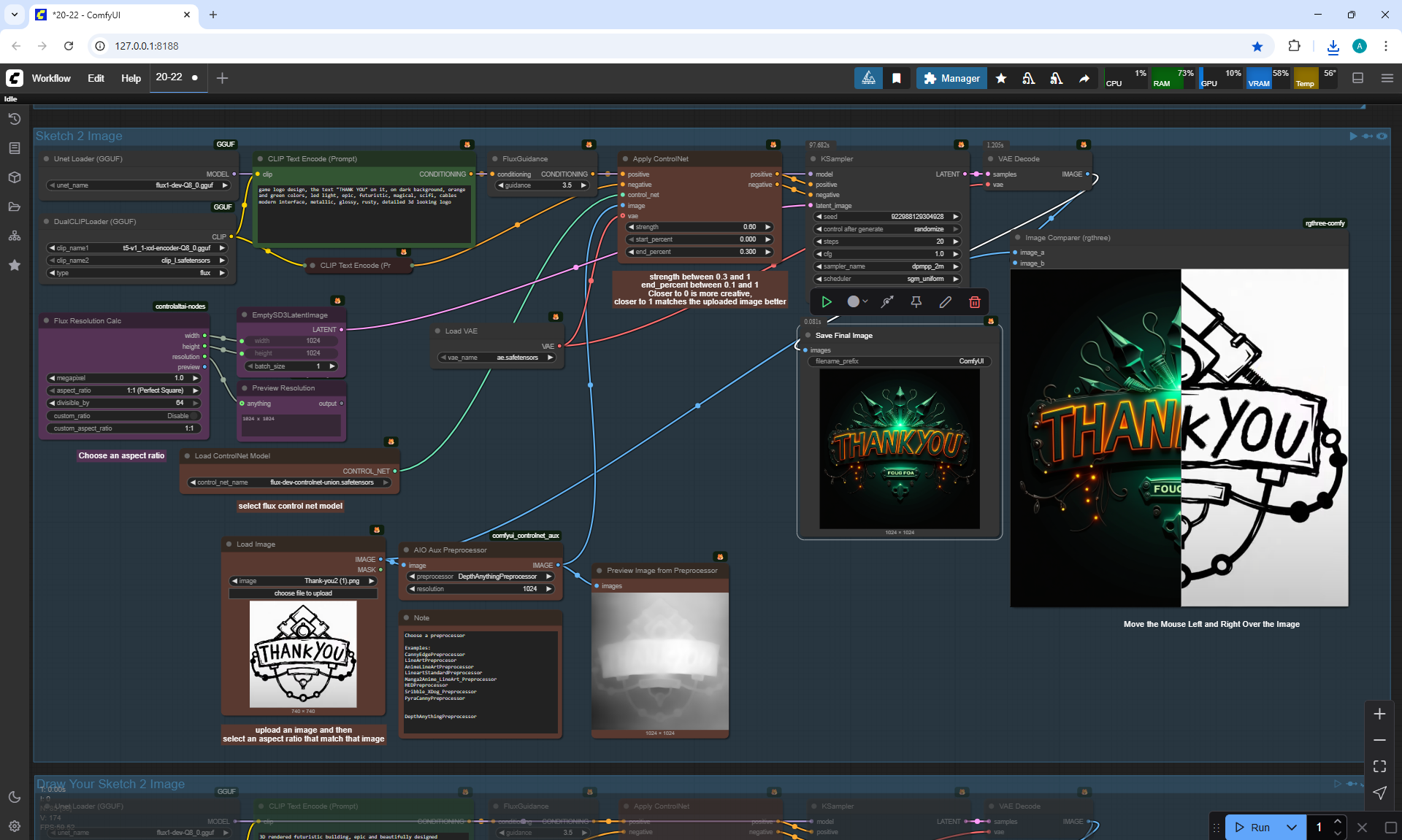Open the Workflow menu
The image size is (1402, 840).
pos(51,78)
